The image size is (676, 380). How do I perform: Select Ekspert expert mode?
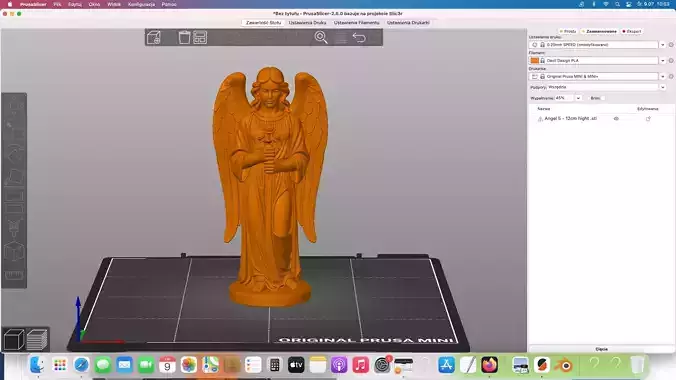pos(632,31)
